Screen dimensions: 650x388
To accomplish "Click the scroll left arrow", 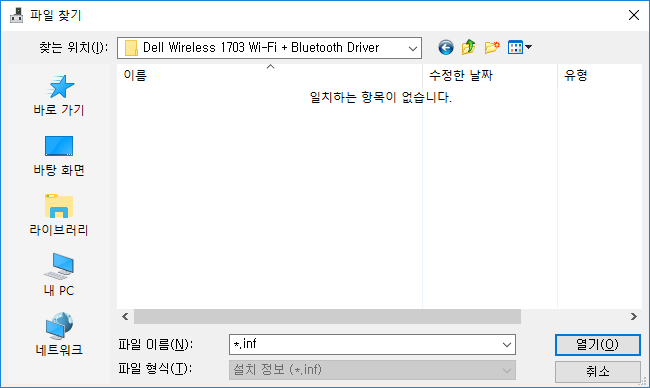I will [125, 317].
